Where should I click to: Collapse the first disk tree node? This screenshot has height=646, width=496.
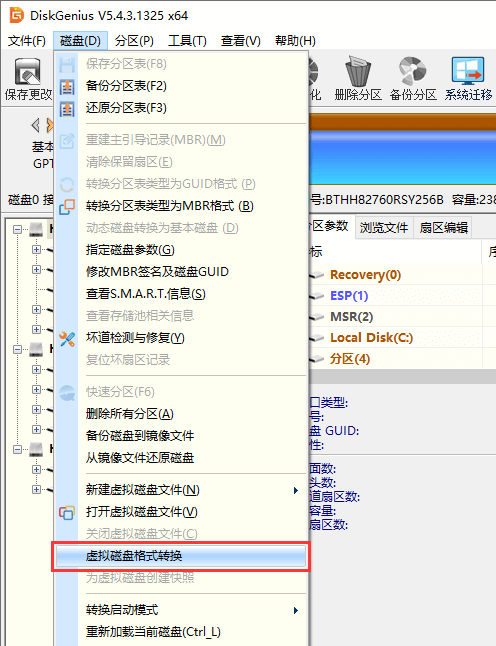tap(17, 229)
